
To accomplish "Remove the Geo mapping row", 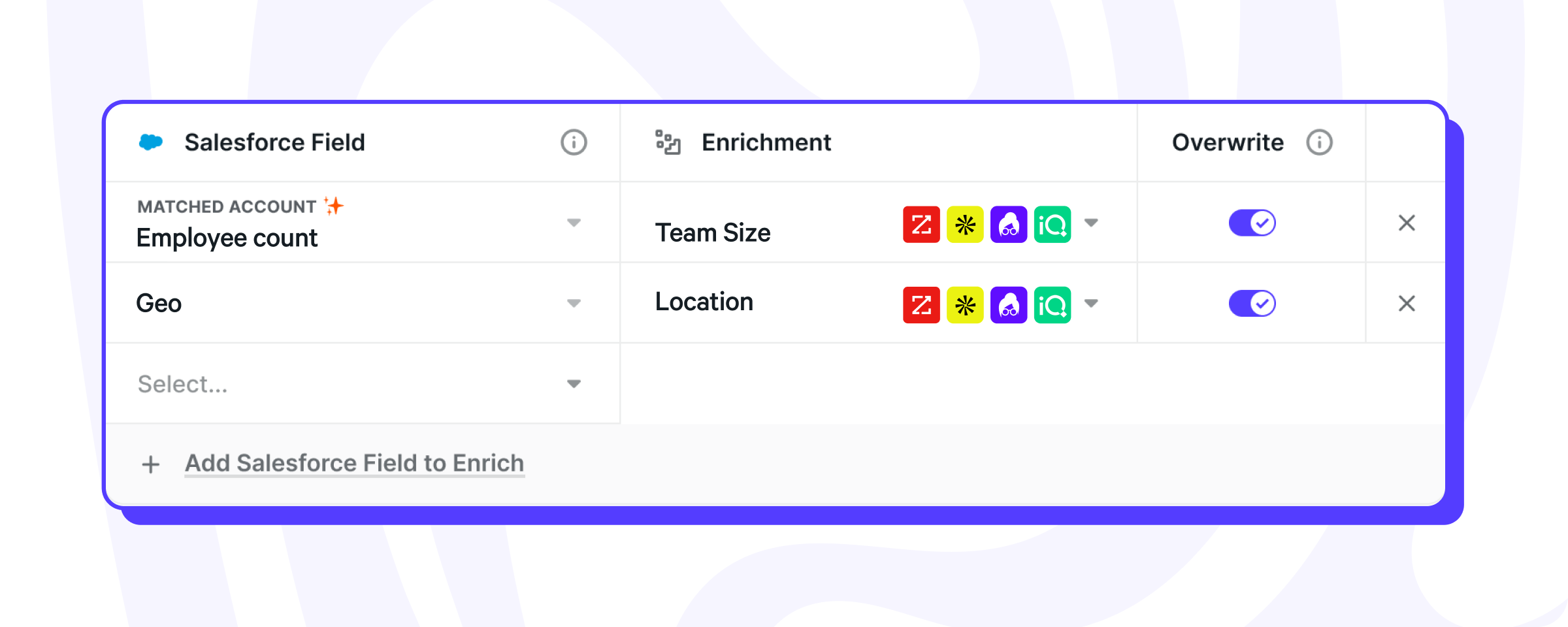I will (x=1407, y=303).
